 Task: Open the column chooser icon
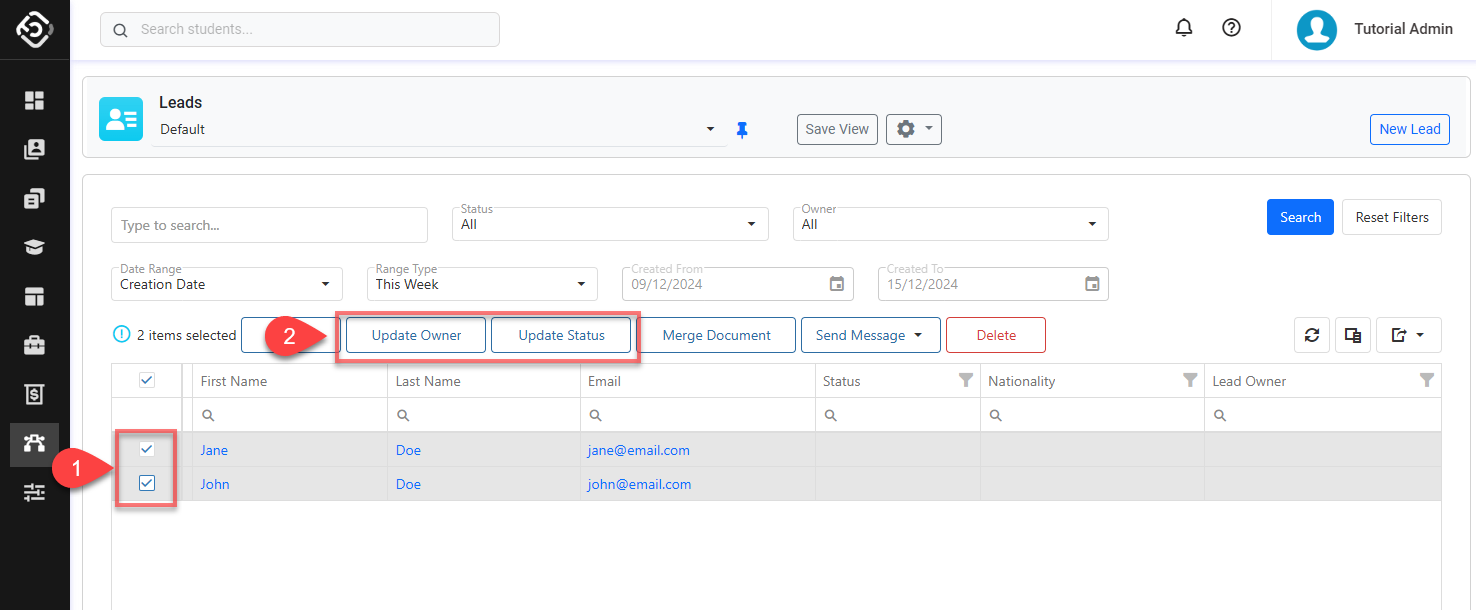tap(1353, 336)
